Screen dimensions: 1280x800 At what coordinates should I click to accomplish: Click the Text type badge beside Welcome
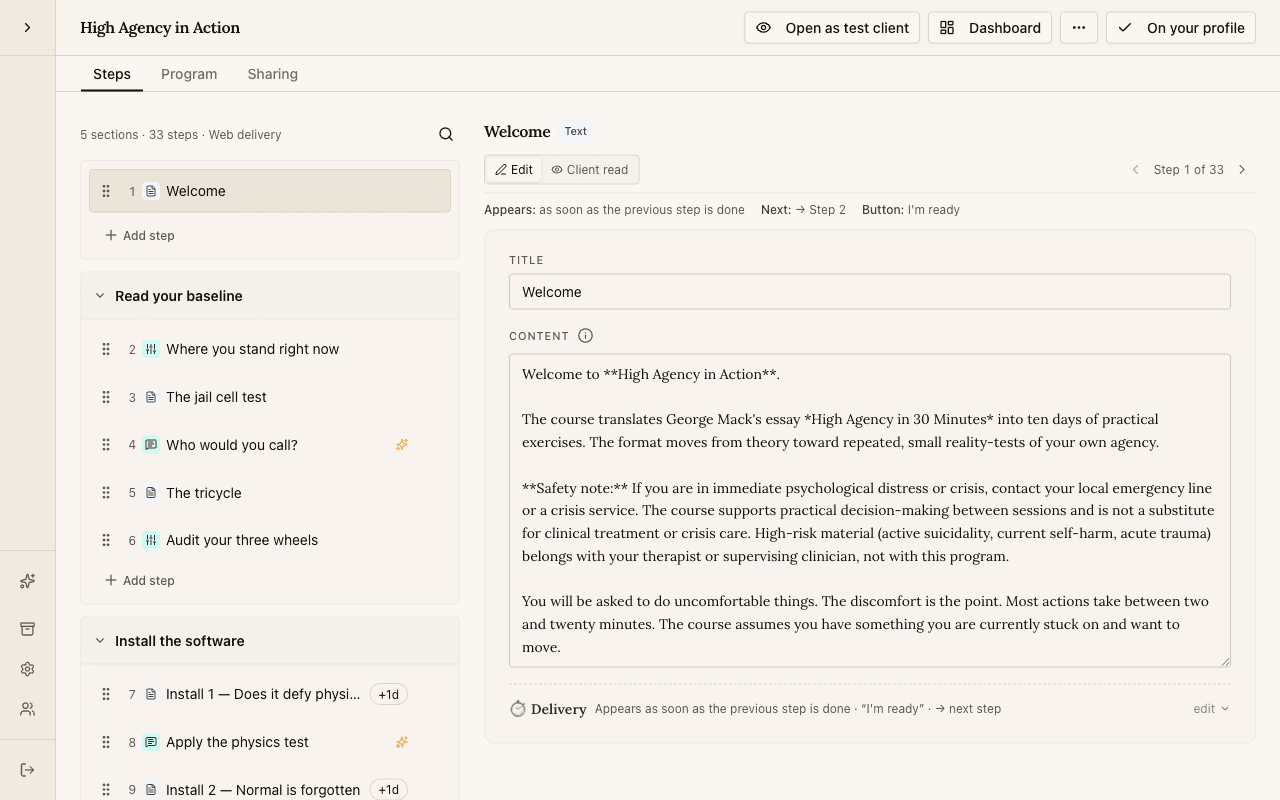coord(576,131)
